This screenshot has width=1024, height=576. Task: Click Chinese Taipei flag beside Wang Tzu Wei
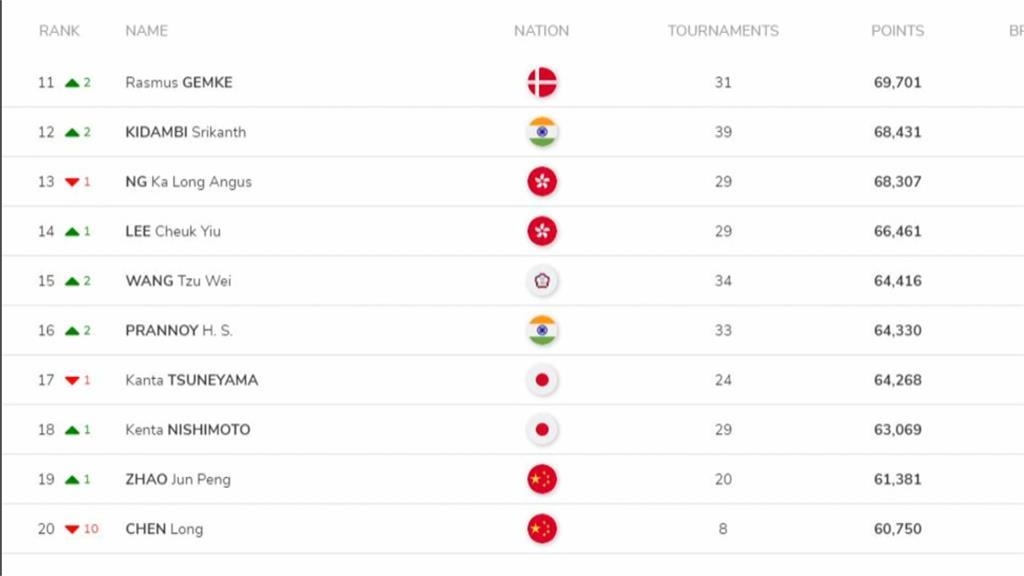[542, 281]
